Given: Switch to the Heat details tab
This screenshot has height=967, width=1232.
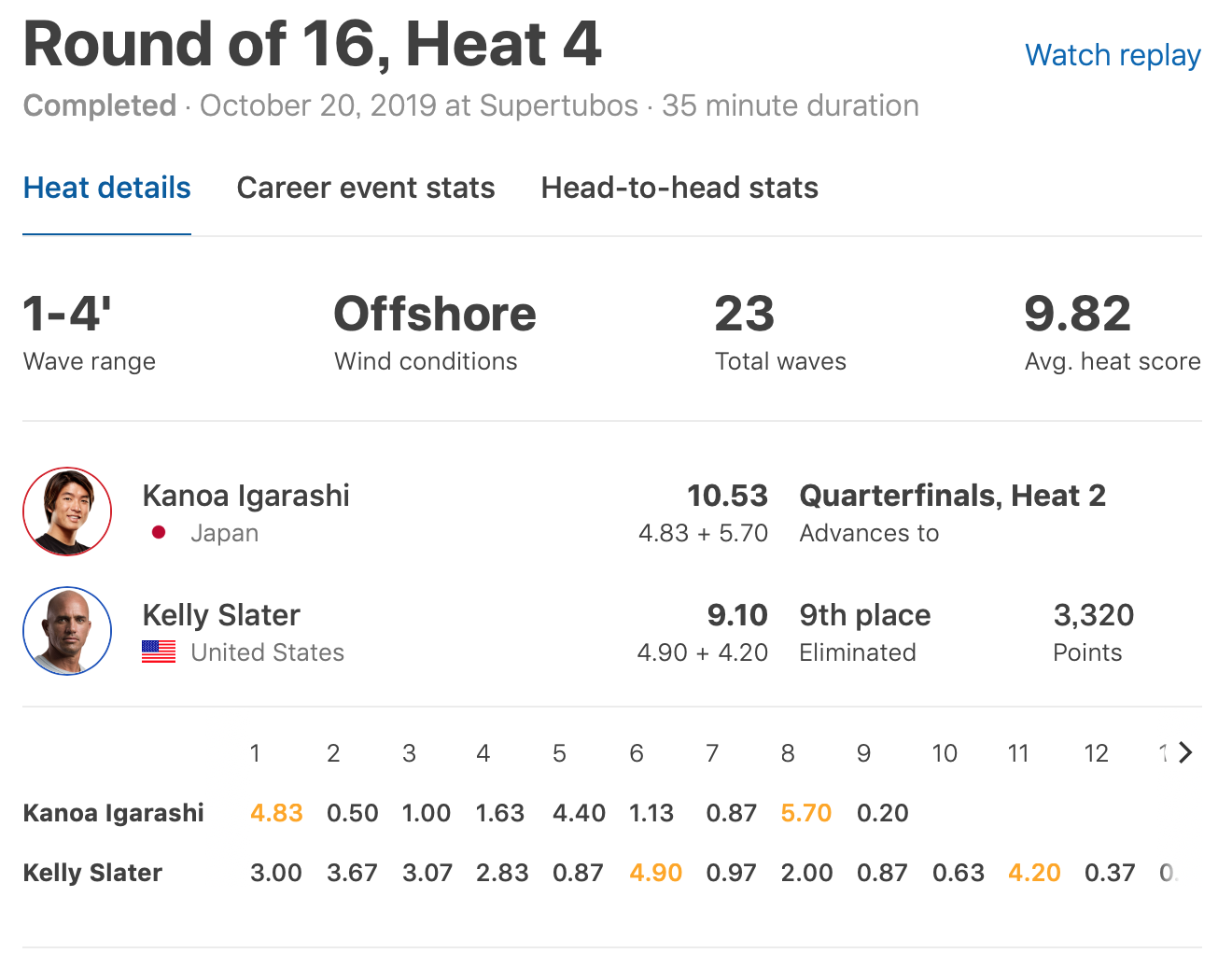Looking at the screenshot, I should point(106,188).
